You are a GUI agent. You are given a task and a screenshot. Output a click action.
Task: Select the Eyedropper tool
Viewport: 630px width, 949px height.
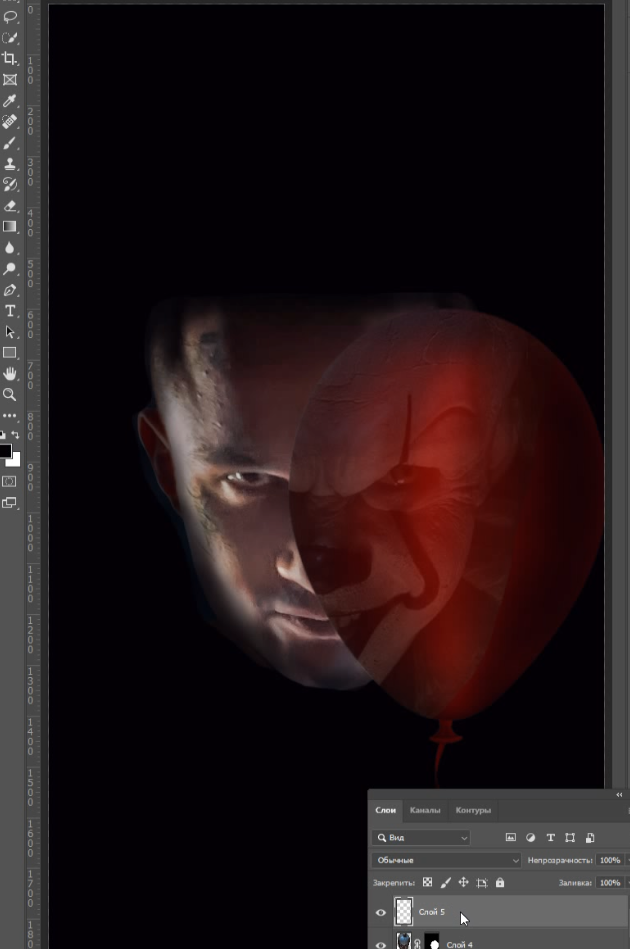tap(10, 100)
